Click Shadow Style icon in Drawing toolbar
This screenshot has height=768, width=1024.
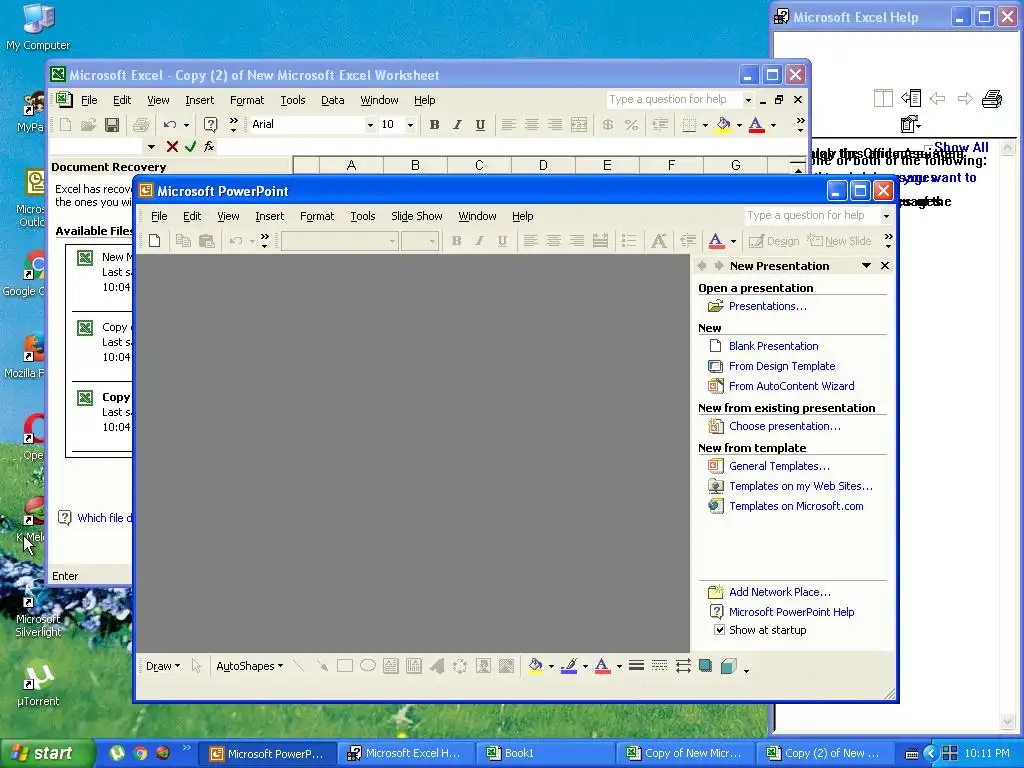tap(705, 665)
